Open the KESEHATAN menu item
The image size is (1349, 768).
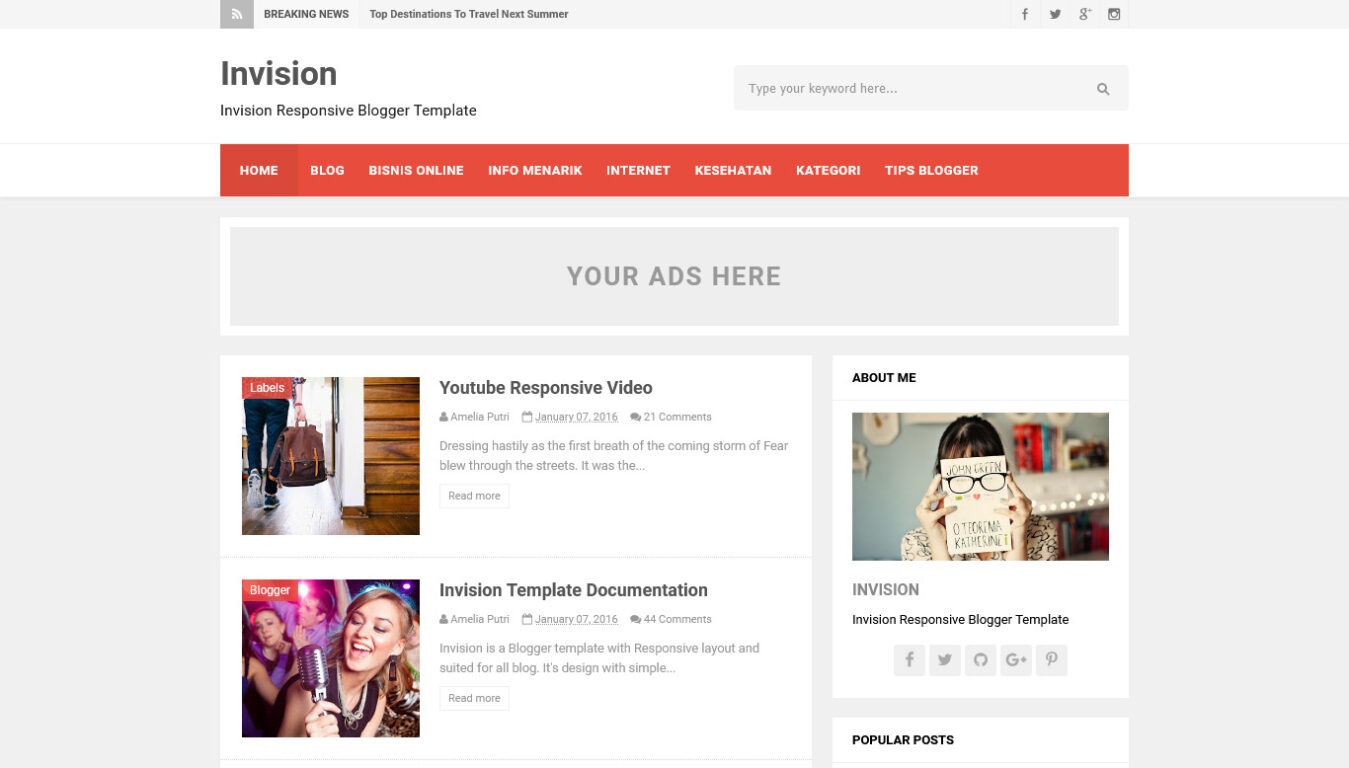tap(733, 170)
